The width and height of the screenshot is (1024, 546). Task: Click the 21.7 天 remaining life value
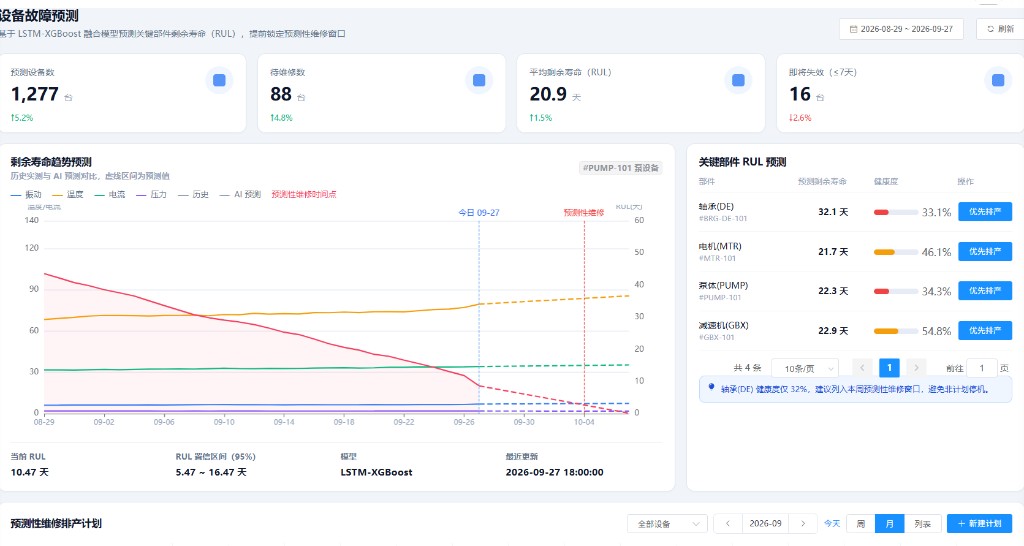[x=833, y=251]
